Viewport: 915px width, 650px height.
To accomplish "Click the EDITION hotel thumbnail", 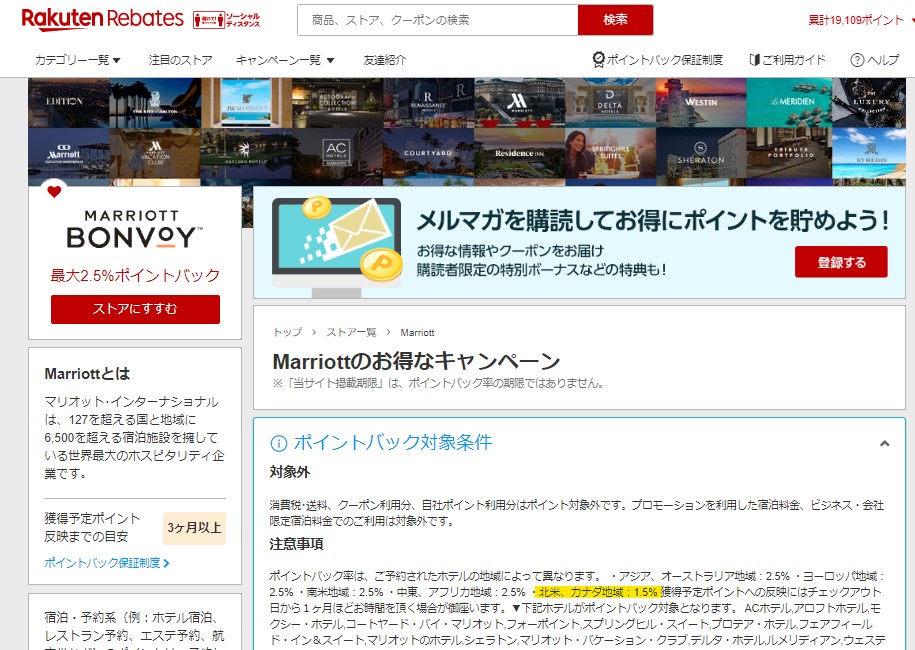I will click(x=68, y=103).
